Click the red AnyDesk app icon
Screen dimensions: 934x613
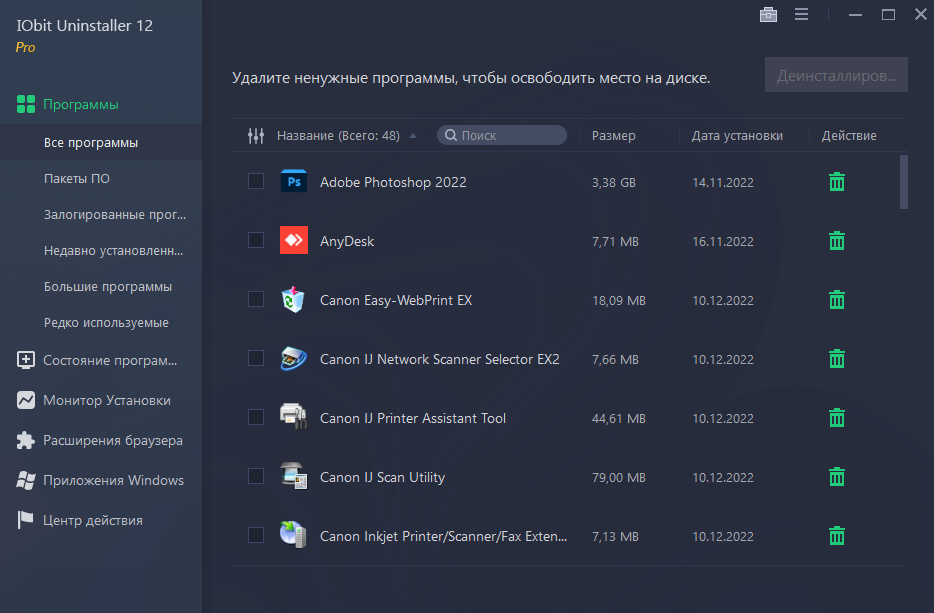point(294,240)
